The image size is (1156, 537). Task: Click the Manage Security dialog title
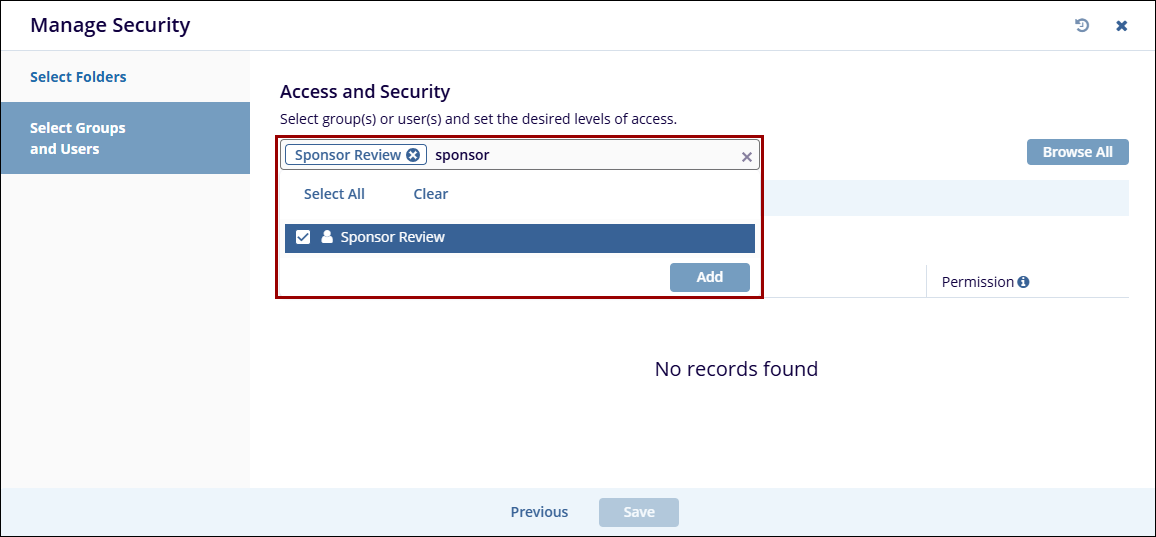tap(110, 26)
